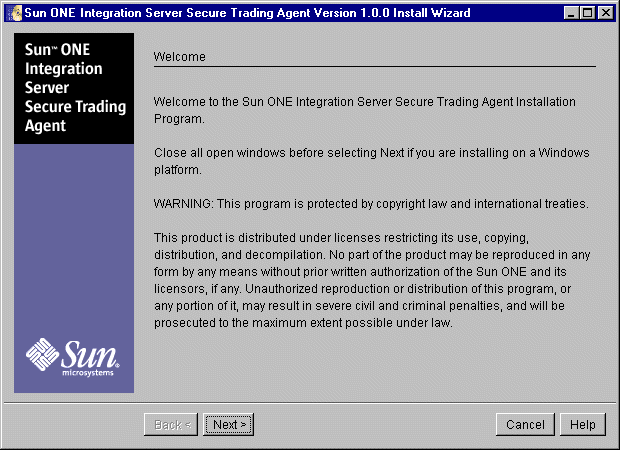Image resolution: width=620 pixels, height=450 pixels.
Task: Click the WARNING copyright law line
Action: (x=371, y=204)
